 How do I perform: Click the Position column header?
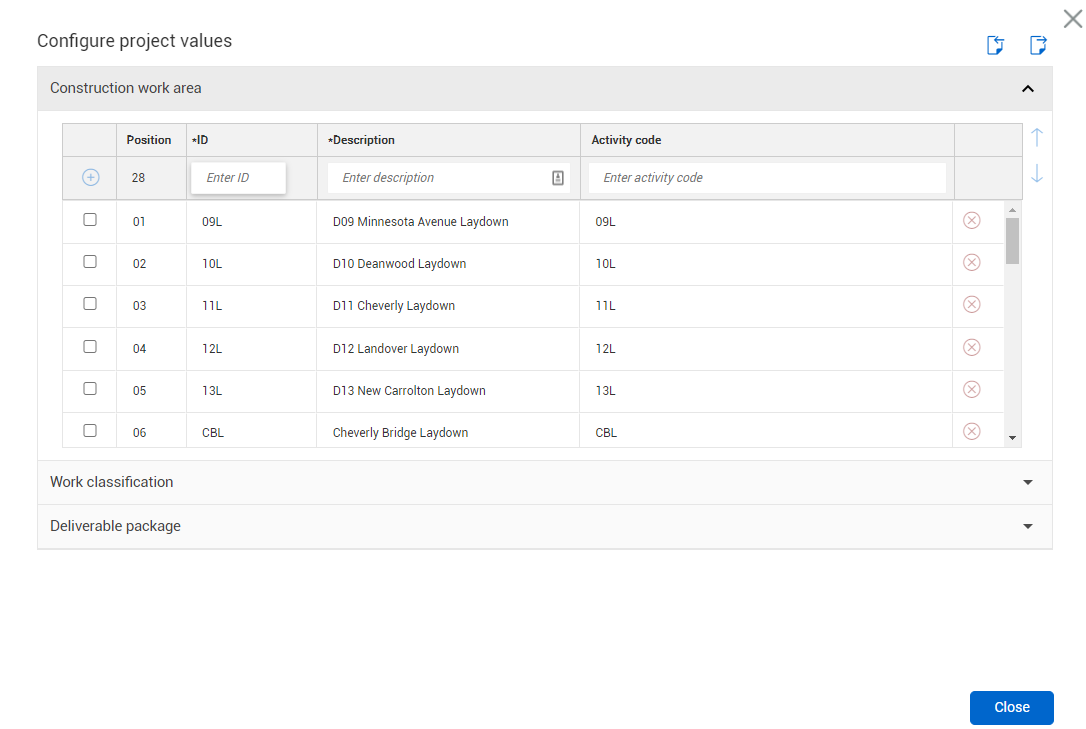149,140
